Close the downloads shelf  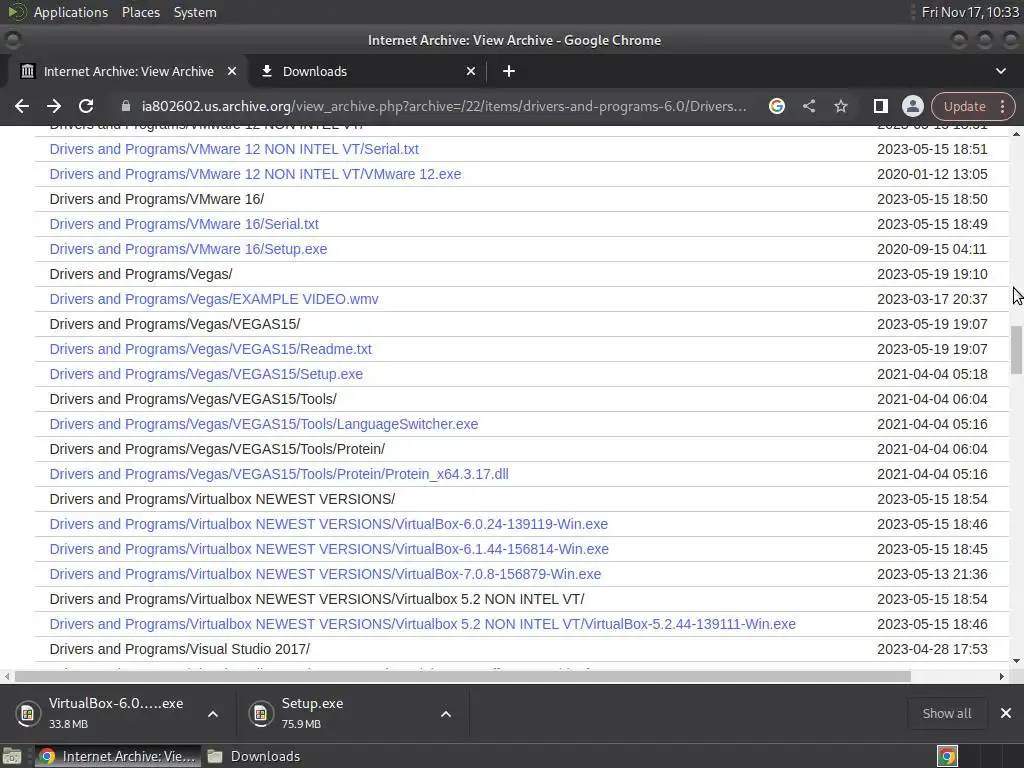click(1006, 713)
